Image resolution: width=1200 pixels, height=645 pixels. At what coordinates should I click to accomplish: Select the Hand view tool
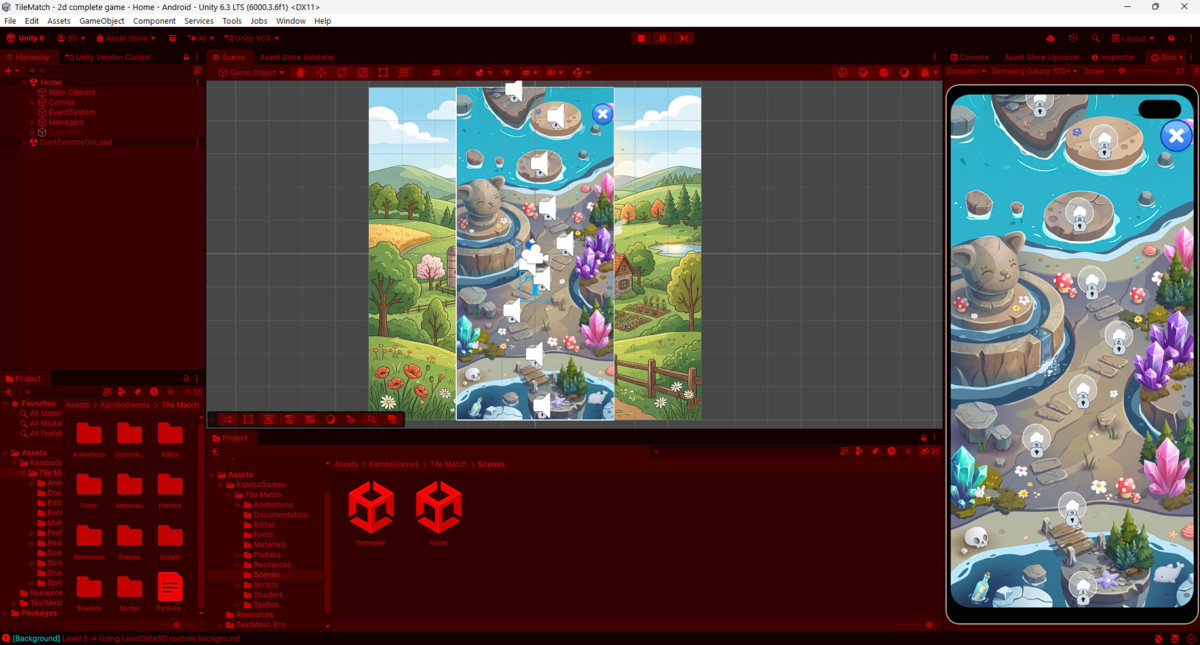point(300,72)
